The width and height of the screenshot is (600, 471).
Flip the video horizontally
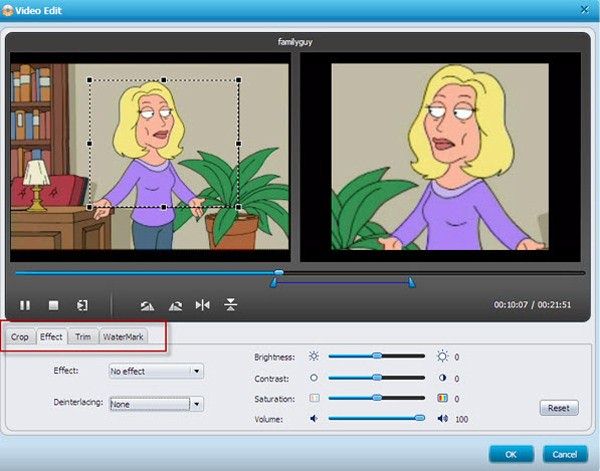click(202, 305)
